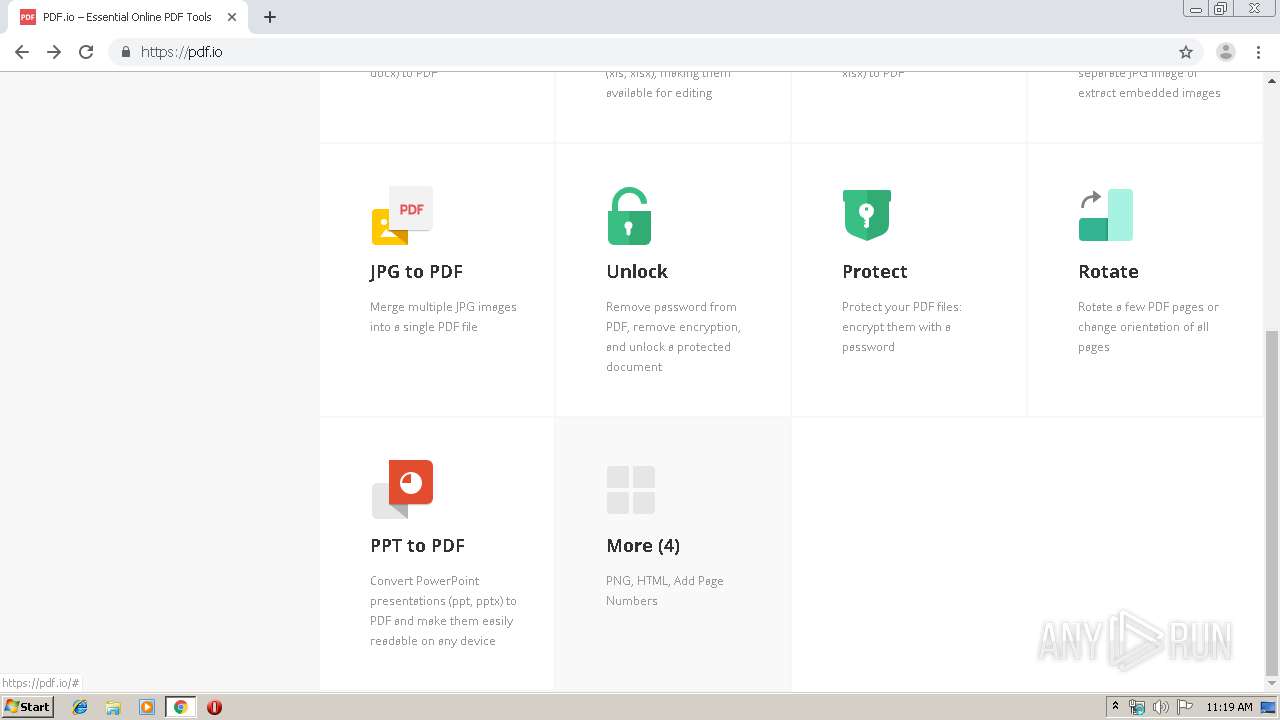Viewport: 1280px width, 720px height.
Task: Click the Chrome taskbar icon
Action: (x=180, y=707)
